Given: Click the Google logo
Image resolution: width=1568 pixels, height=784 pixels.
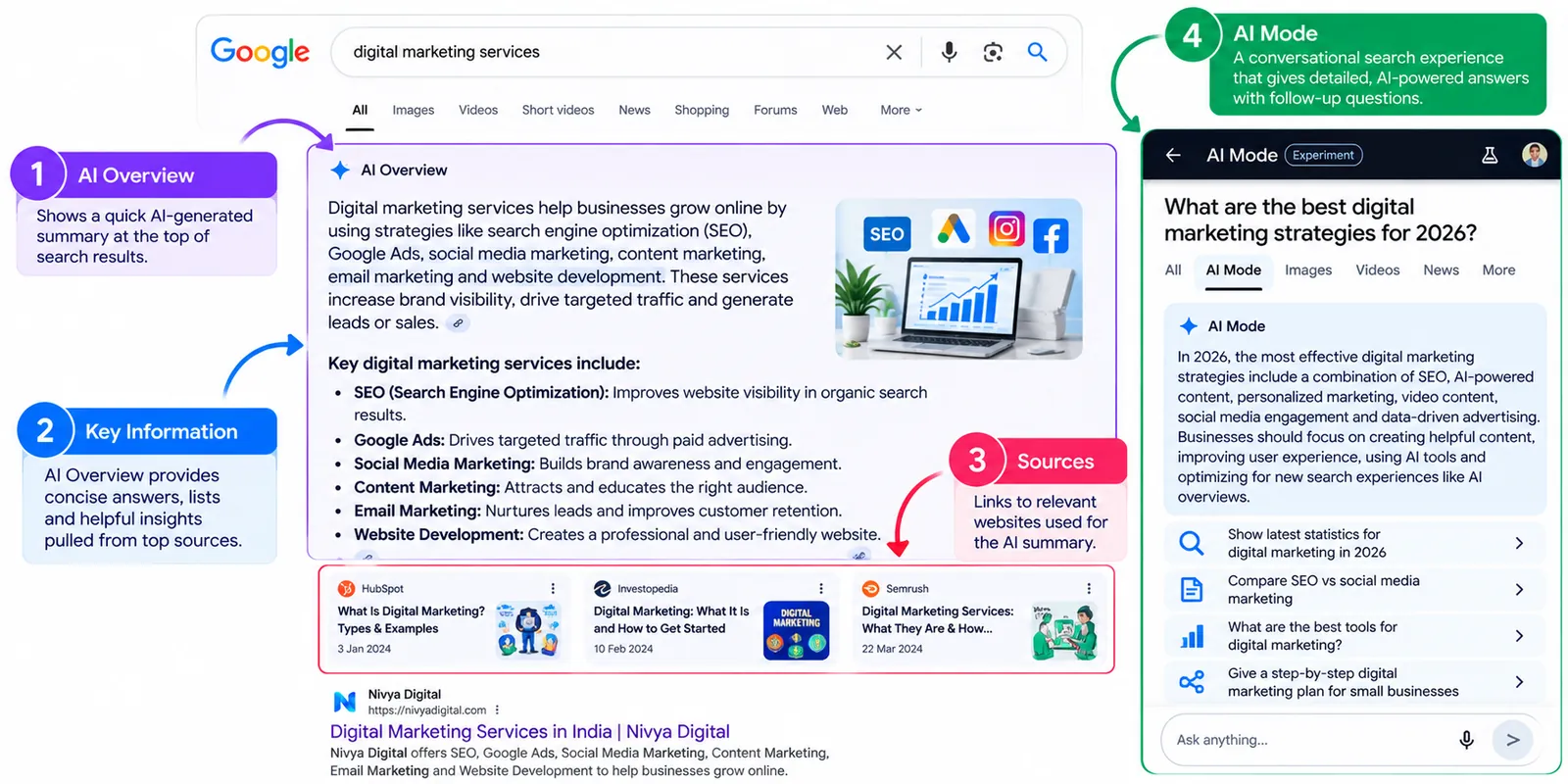Looking at the screenshot, I should click(x=260, y=52).
